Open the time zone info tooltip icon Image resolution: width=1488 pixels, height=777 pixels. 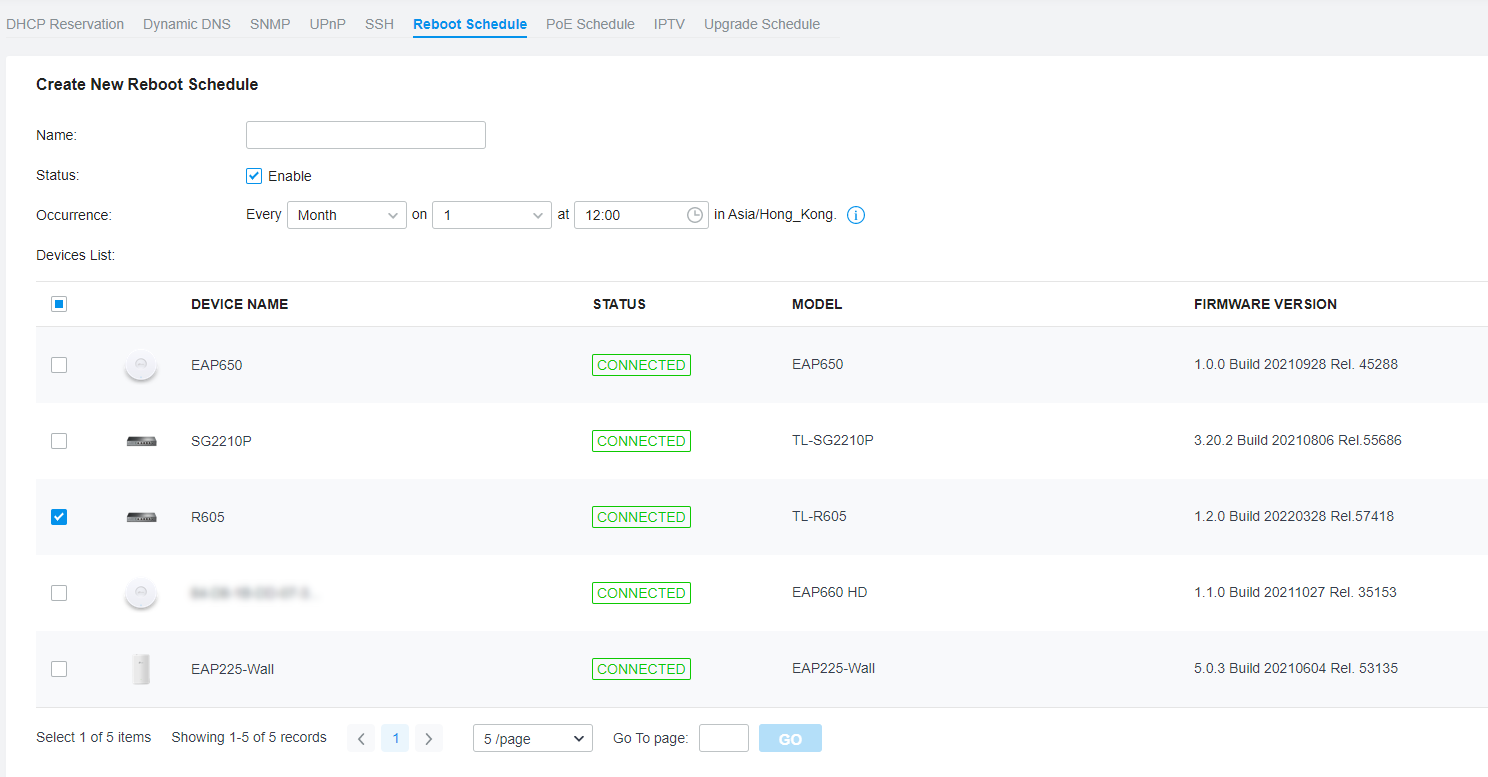tap(855, 214)
